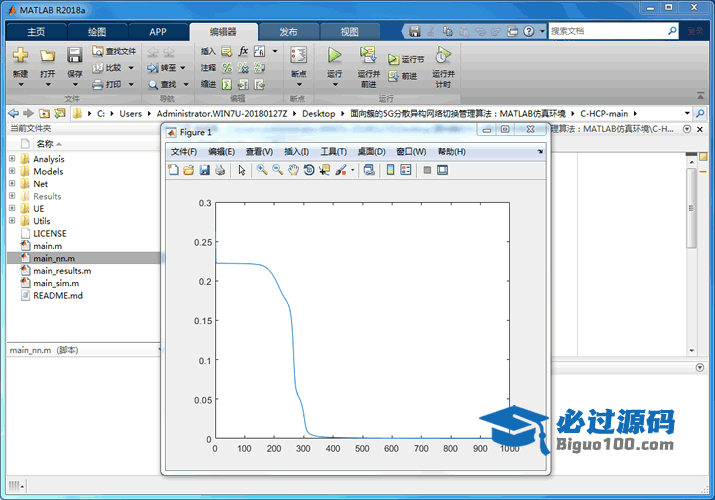Image resolution: width=715 pixels, height=500 pixels.
Task: Select the Pan hand tool in Figure 1
Action: click(x=293, y=170)
